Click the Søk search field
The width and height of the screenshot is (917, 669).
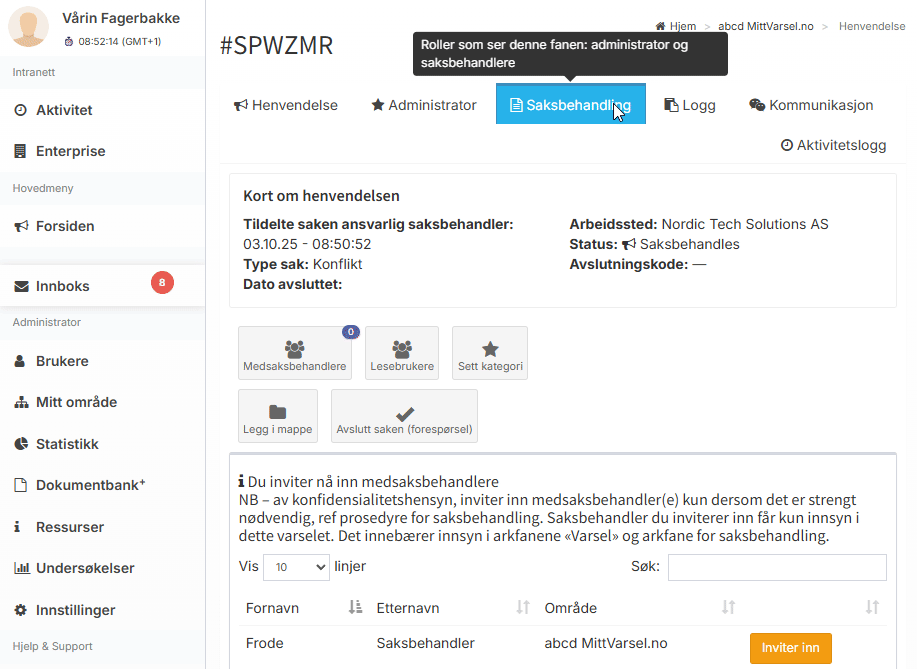776,567
